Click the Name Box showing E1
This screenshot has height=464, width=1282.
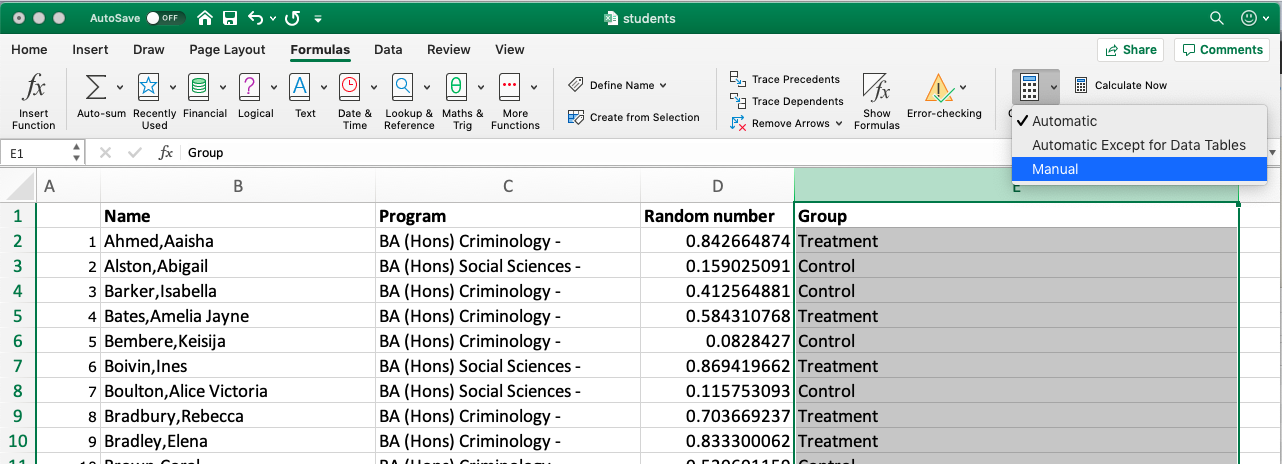pos(36,153)
